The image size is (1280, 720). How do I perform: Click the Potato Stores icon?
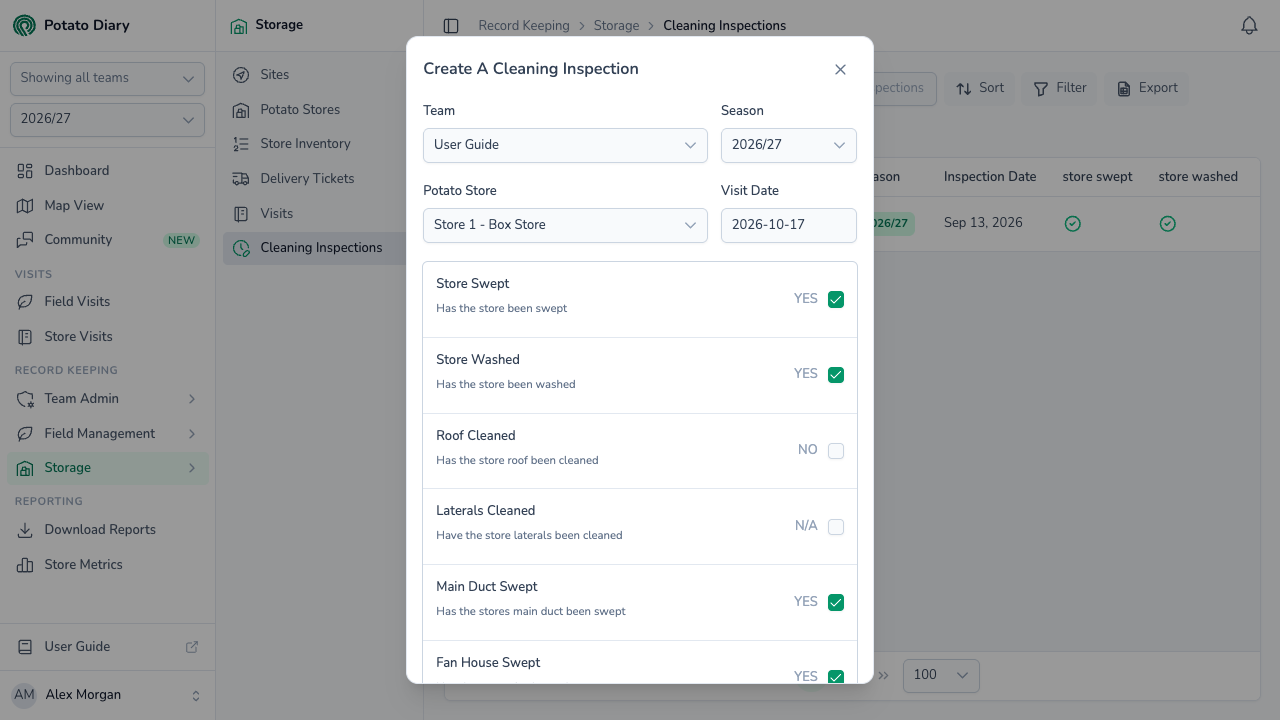click(241, 110)
